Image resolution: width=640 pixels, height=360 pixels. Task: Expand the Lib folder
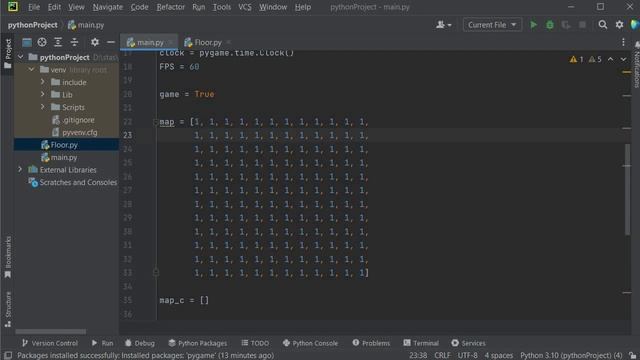coord(42,94)
